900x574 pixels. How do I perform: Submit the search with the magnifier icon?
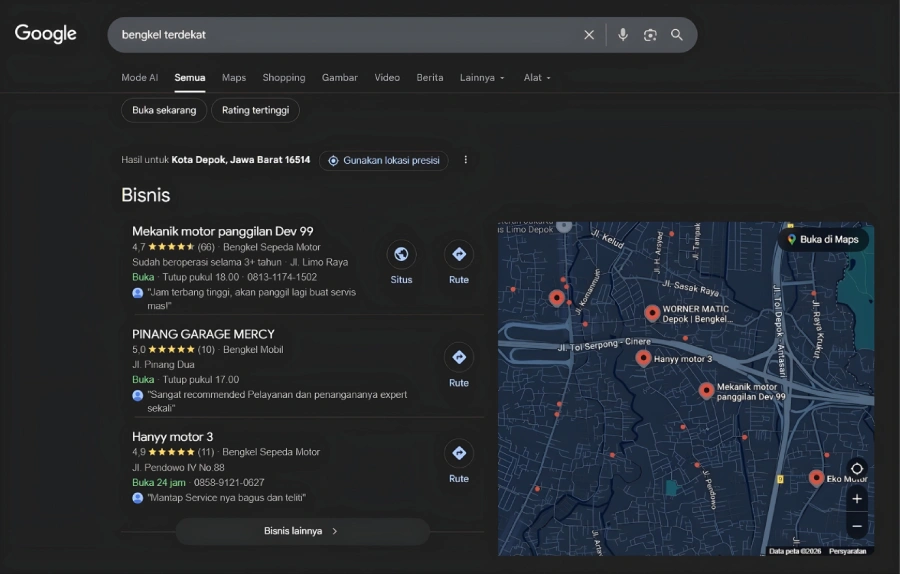677,35
